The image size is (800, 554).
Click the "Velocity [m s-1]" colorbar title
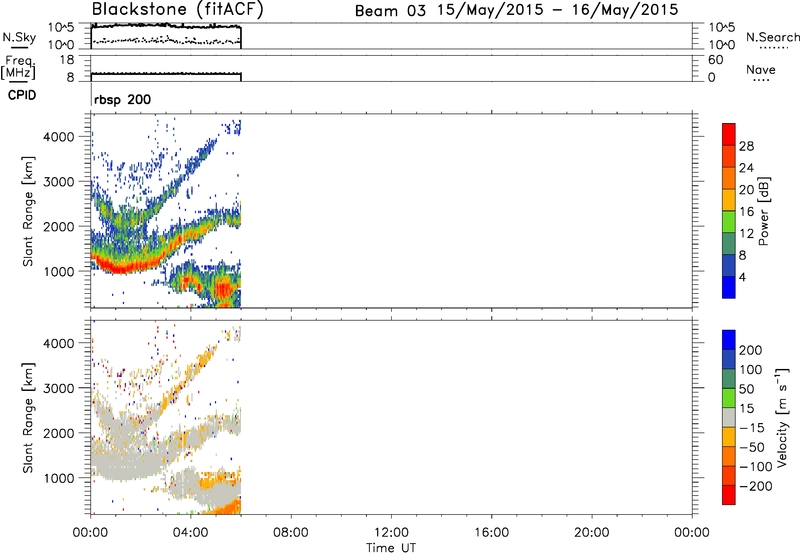pyautogui.click(x=782, y=417)
